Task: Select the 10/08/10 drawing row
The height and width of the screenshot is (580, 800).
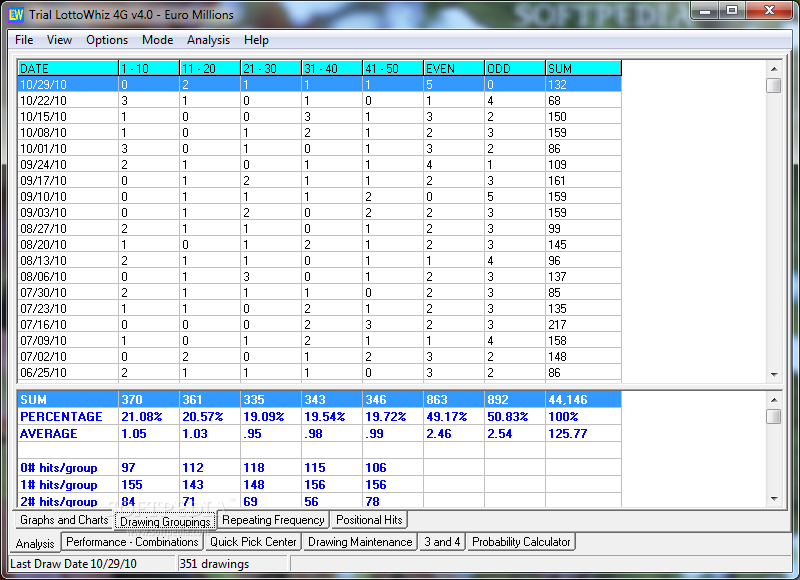Action: click(x=319, y=133)
